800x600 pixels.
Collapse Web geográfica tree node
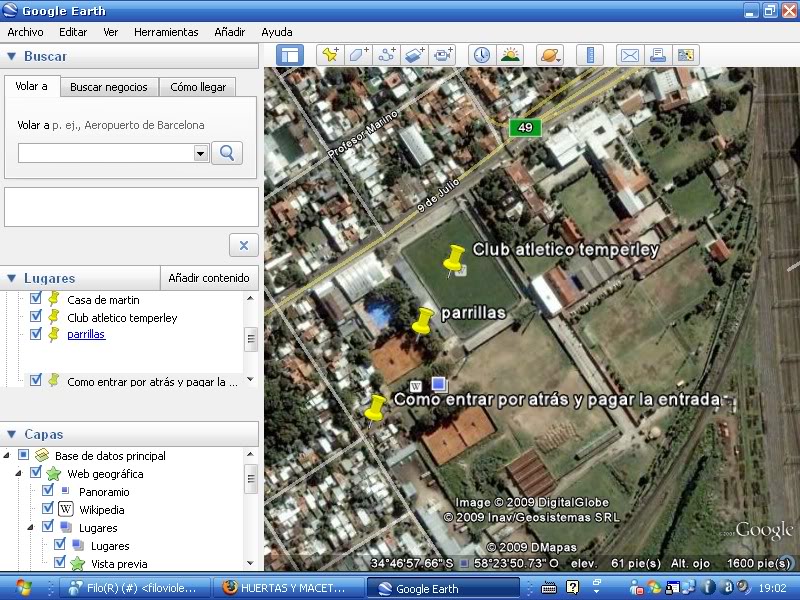coord(18,473)
